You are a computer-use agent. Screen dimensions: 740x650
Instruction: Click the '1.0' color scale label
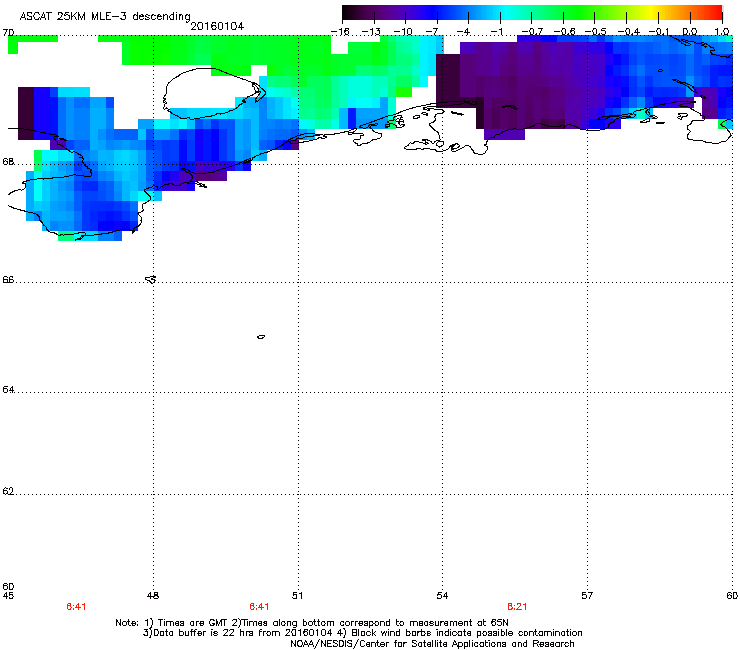(722, 32)
